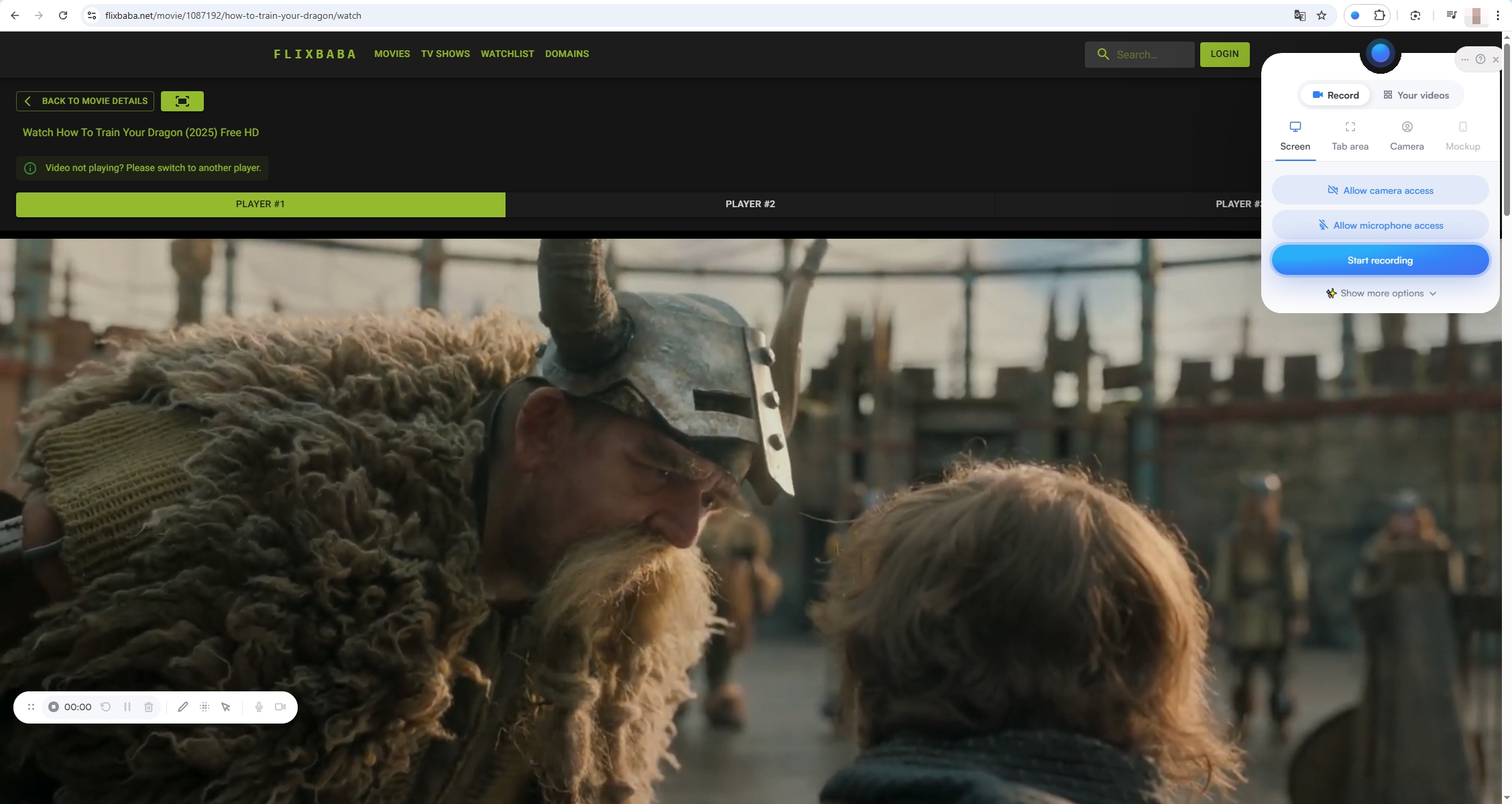Close the recorder popup panel

1496,60
